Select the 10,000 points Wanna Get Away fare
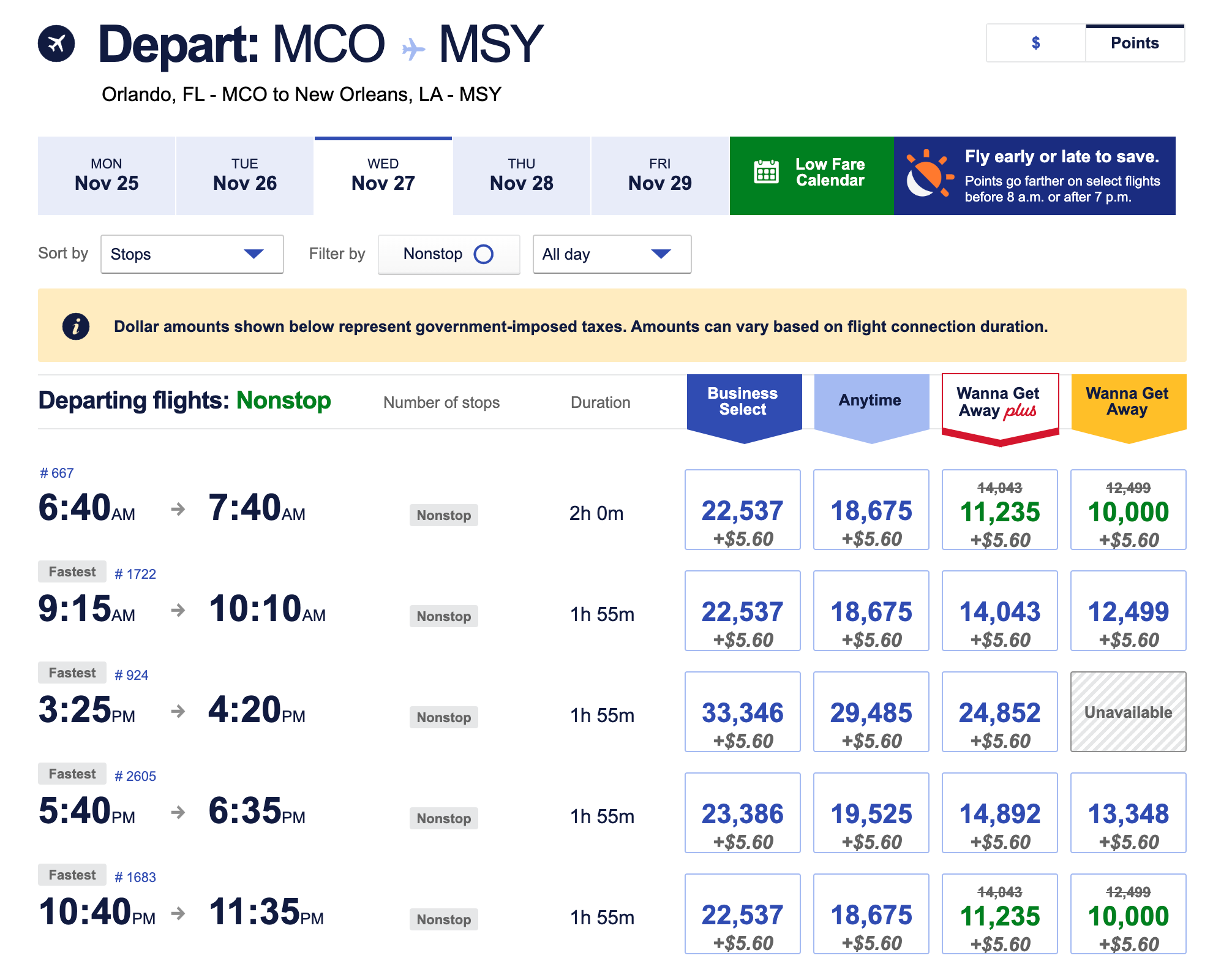Screen dimensions: 1232x980 point(1127,510)
